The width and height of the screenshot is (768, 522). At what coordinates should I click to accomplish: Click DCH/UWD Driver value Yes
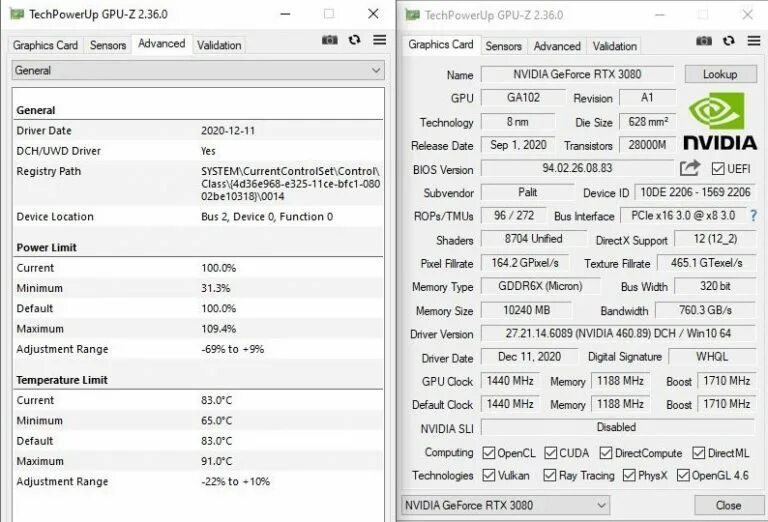coord(208,151)
